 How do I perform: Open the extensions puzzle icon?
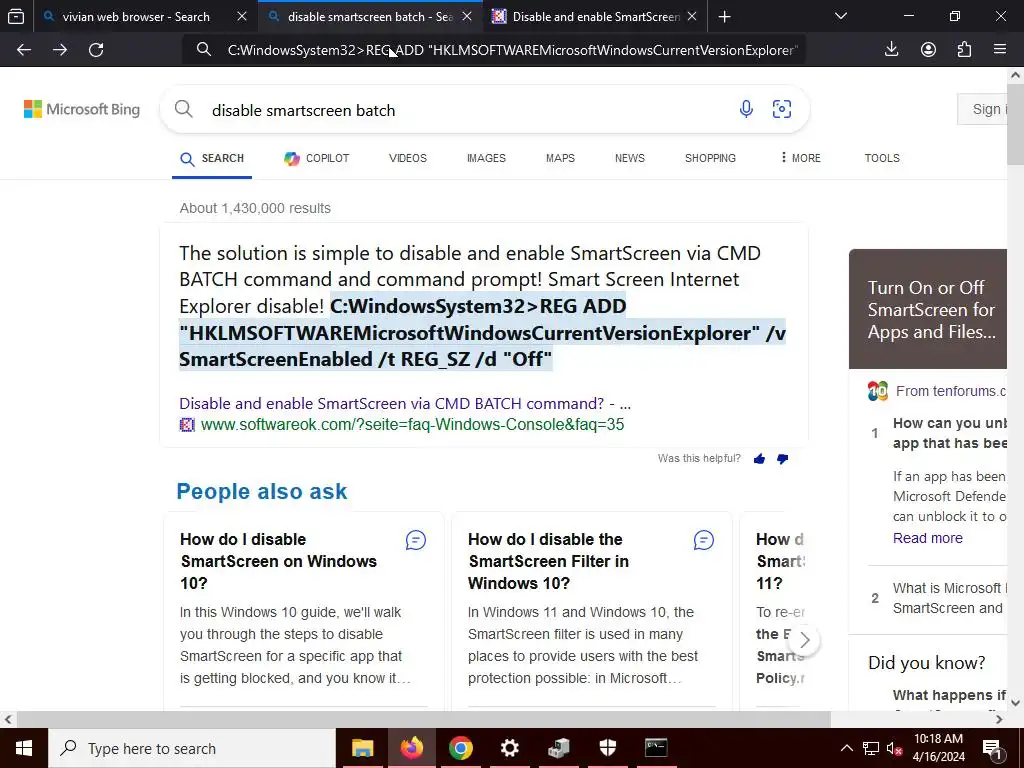pyautogui.click(x=964, y=49)
